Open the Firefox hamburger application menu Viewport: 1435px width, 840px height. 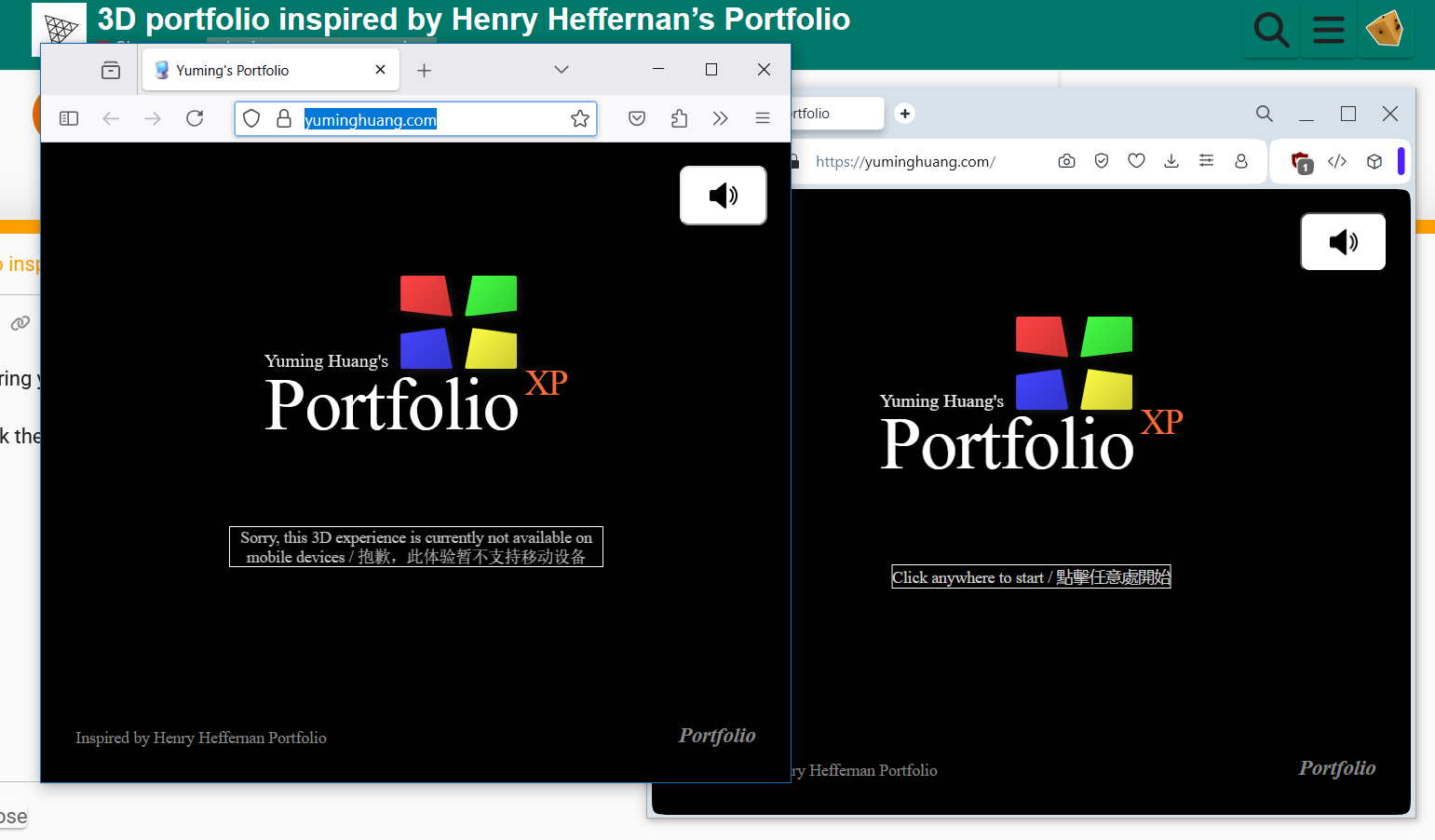(x=763, y=118)
